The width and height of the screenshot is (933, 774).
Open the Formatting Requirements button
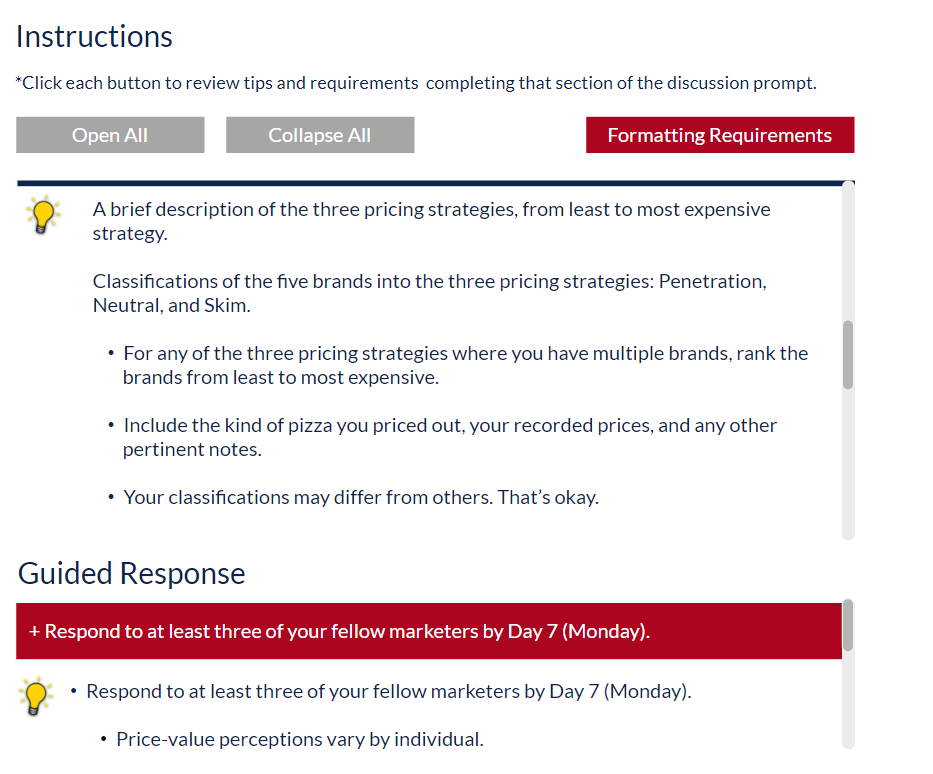click(720, 135)
